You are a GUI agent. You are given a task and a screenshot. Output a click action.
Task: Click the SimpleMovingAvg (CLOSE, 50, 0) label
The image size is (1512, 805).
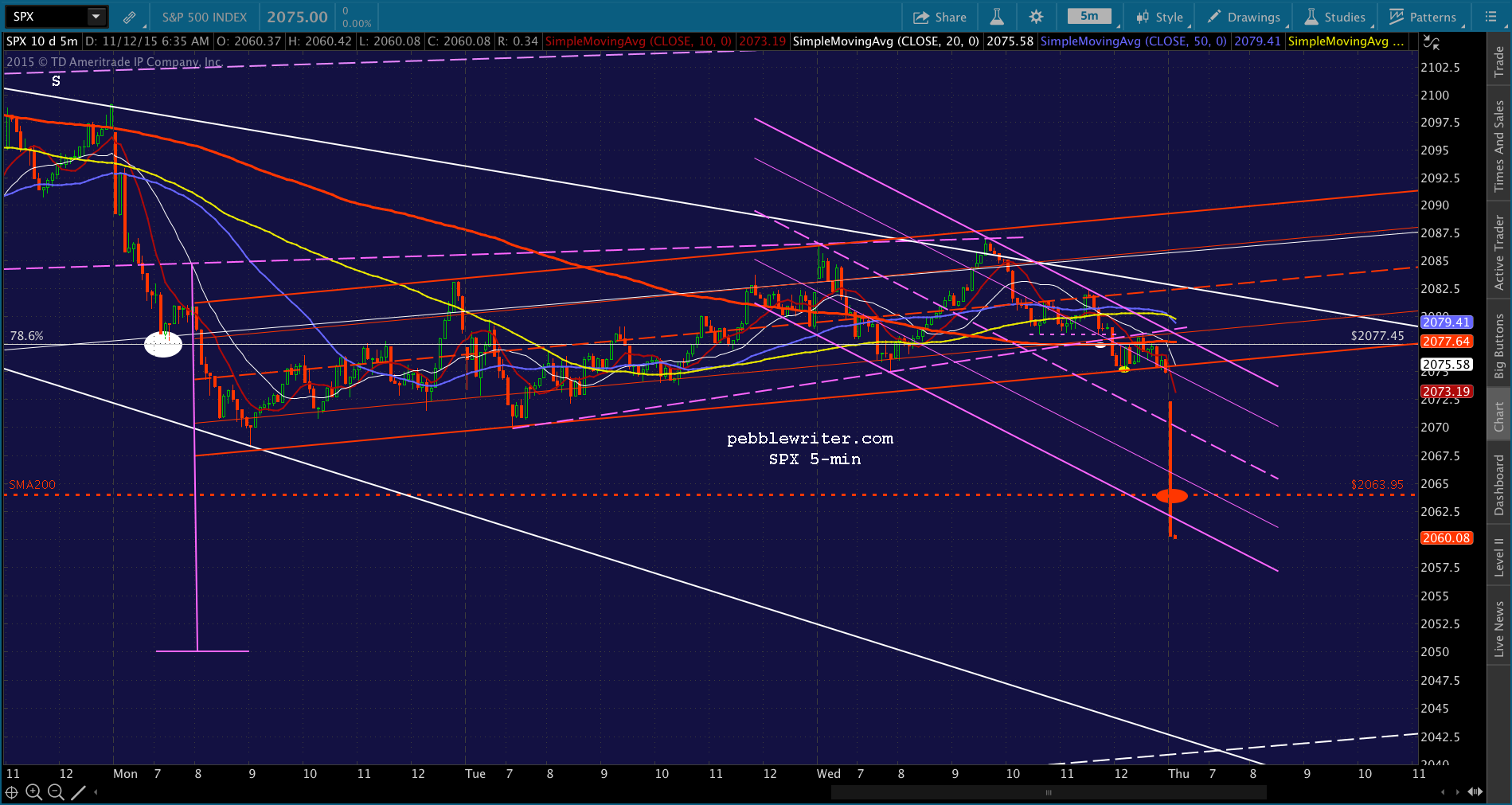[x=1133, y=41]
